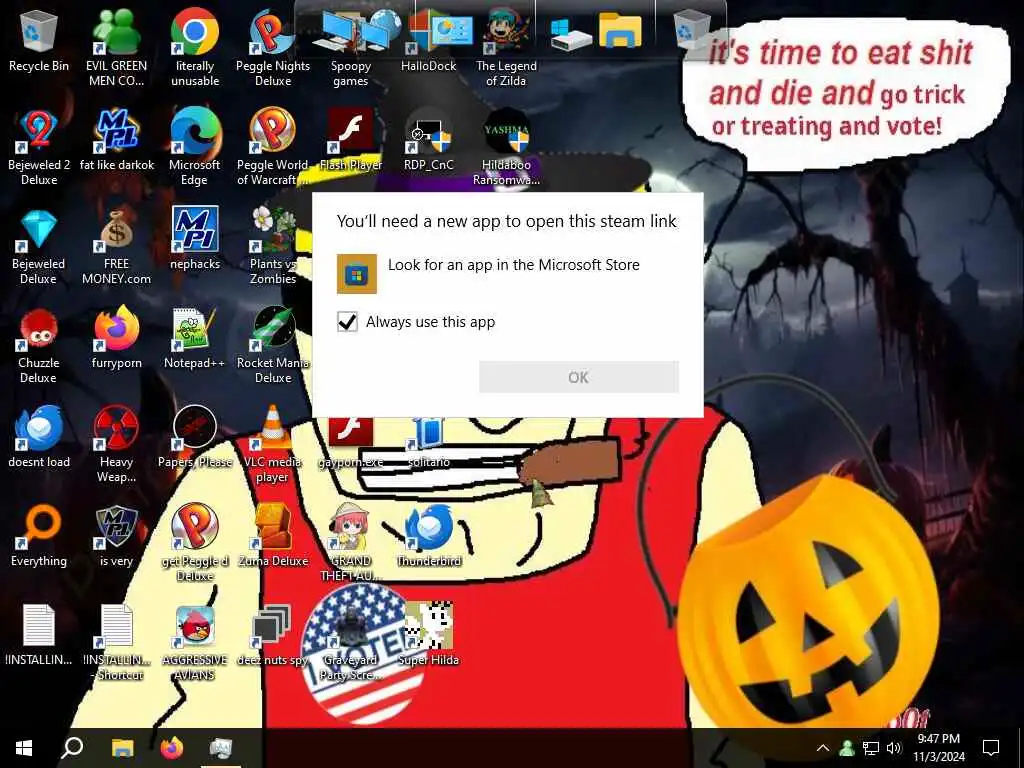
Task: Choose 'Look for an app in the Microsoft Store'
Action: (x=508, y=273)
